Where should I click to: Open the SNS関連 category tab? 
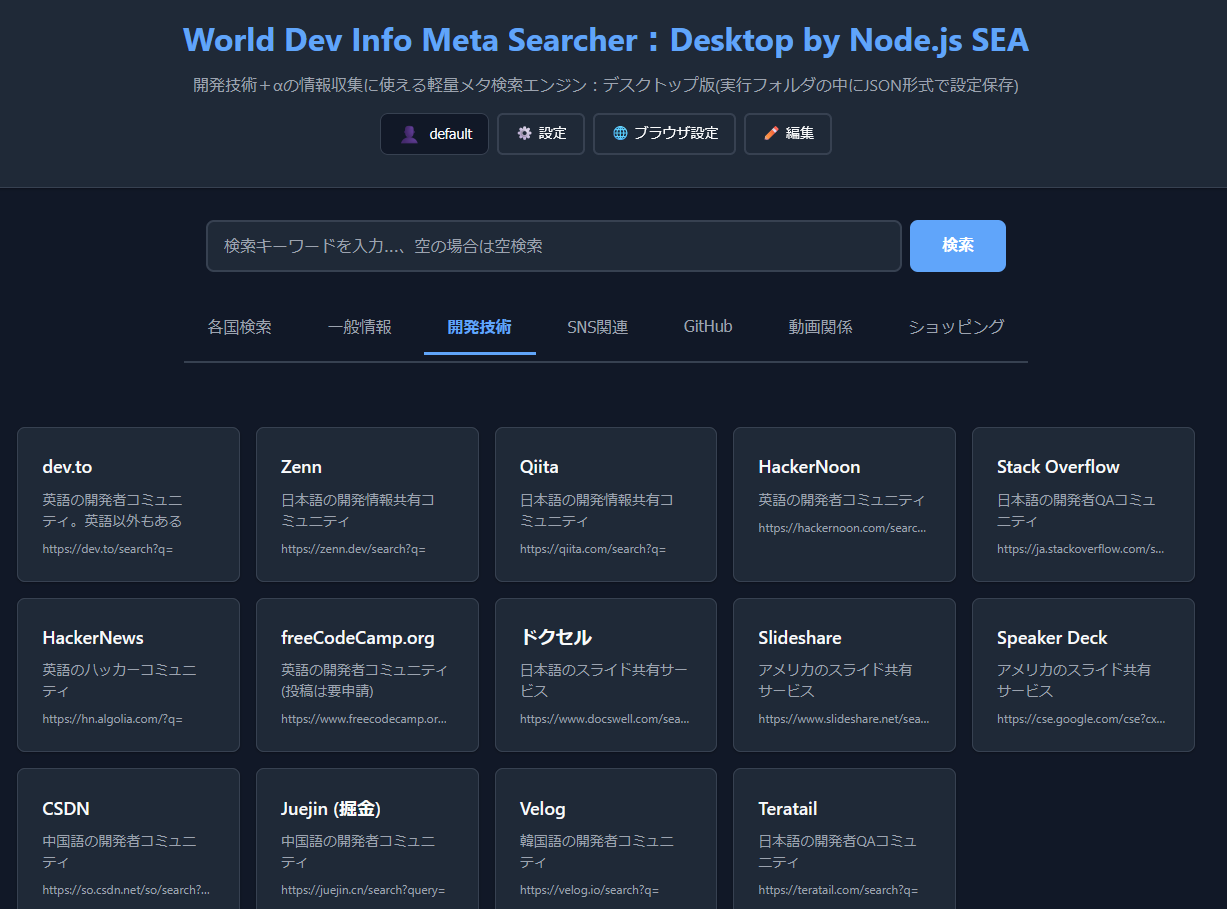(598, 326)
